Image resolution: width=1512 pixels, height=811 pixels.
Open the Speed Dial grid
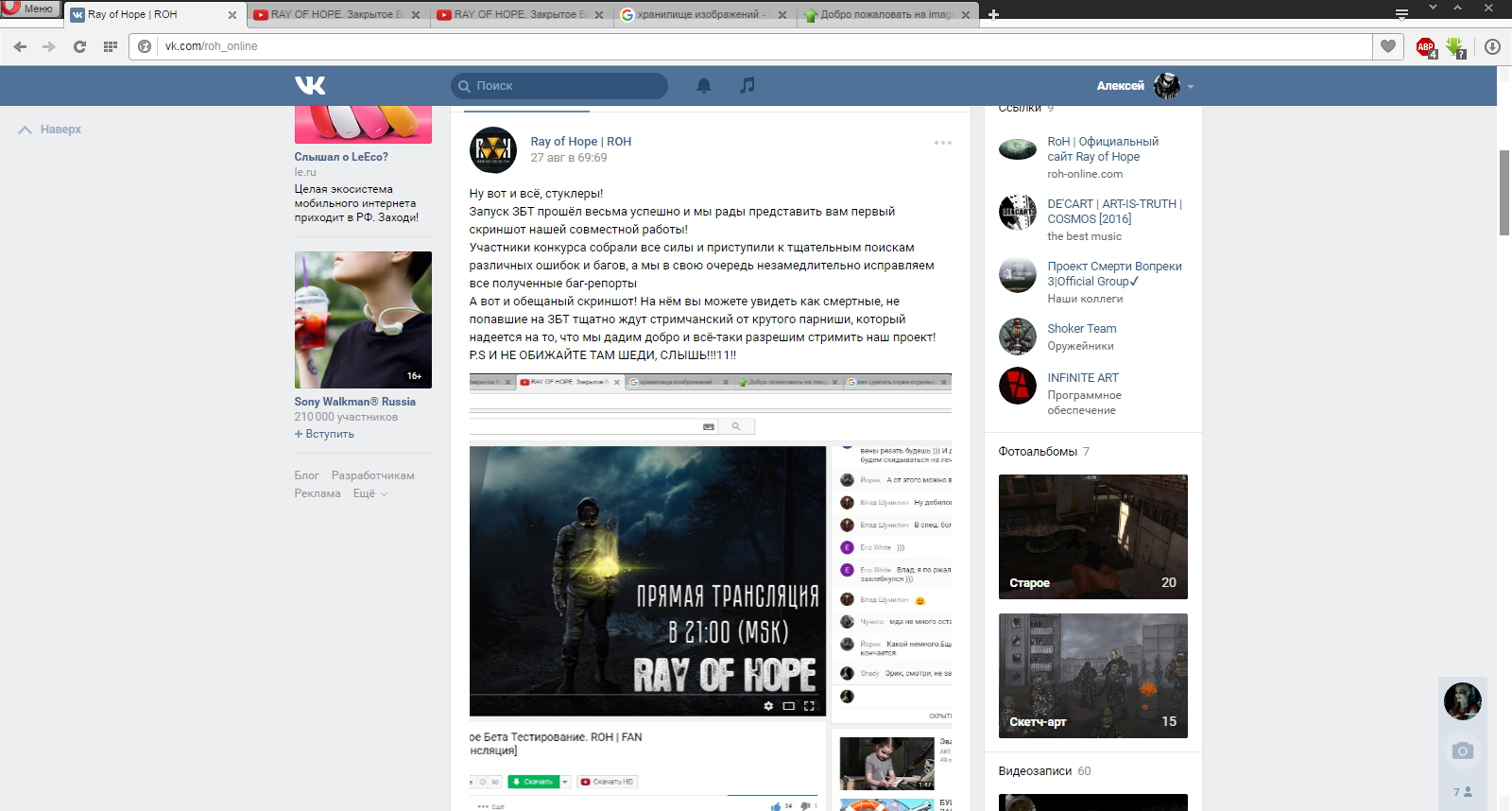110,46
